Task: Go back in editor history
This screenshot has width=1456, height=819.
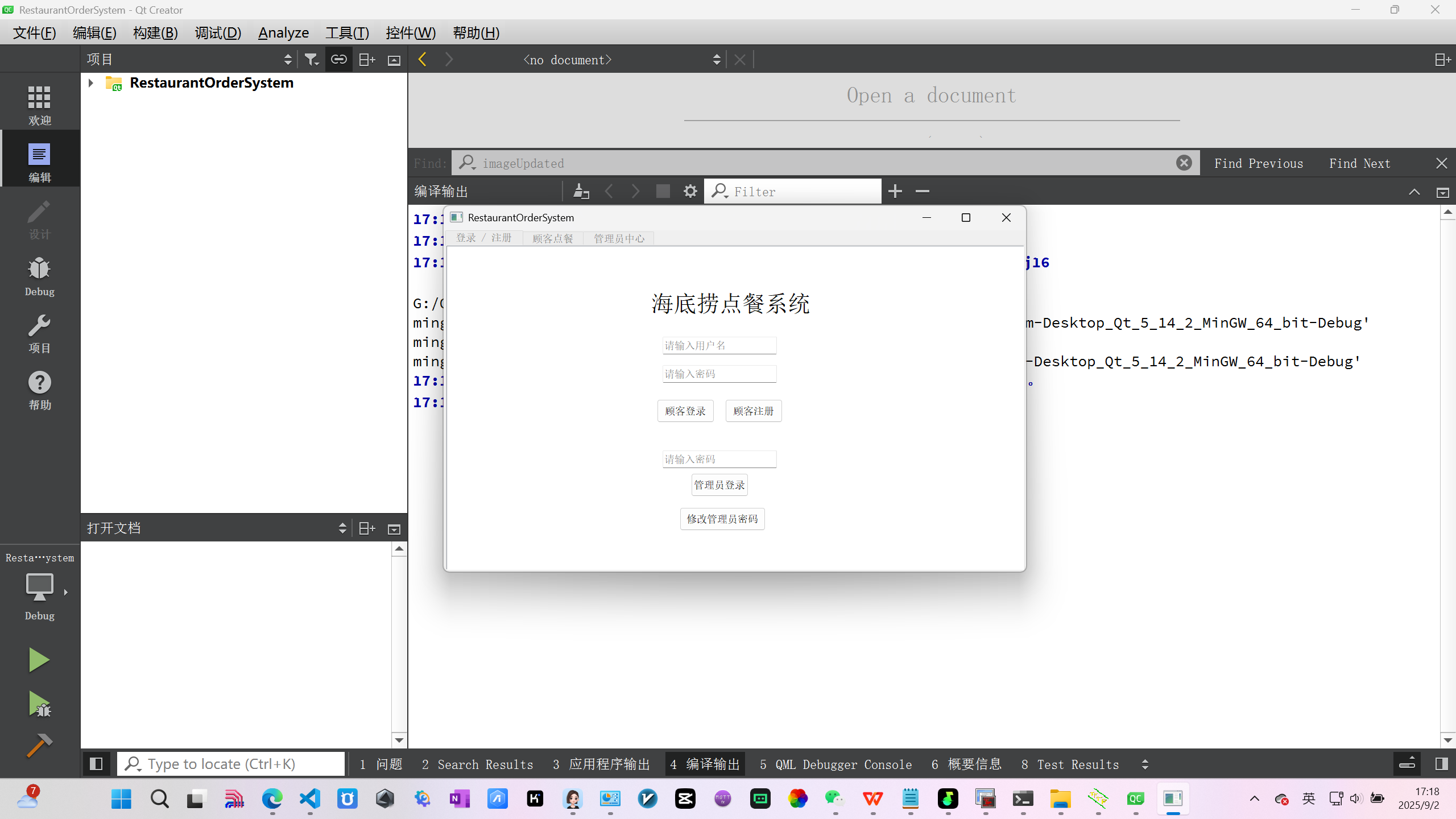Action: tap(422, 59)
